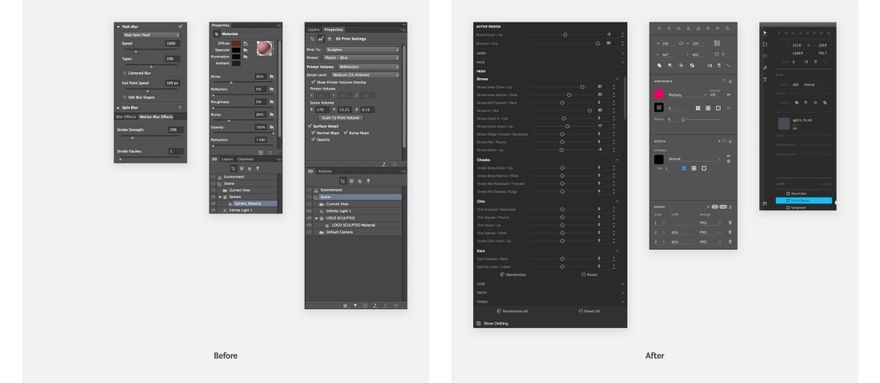Select the pen tool in dark toolbar

[764, 68]
